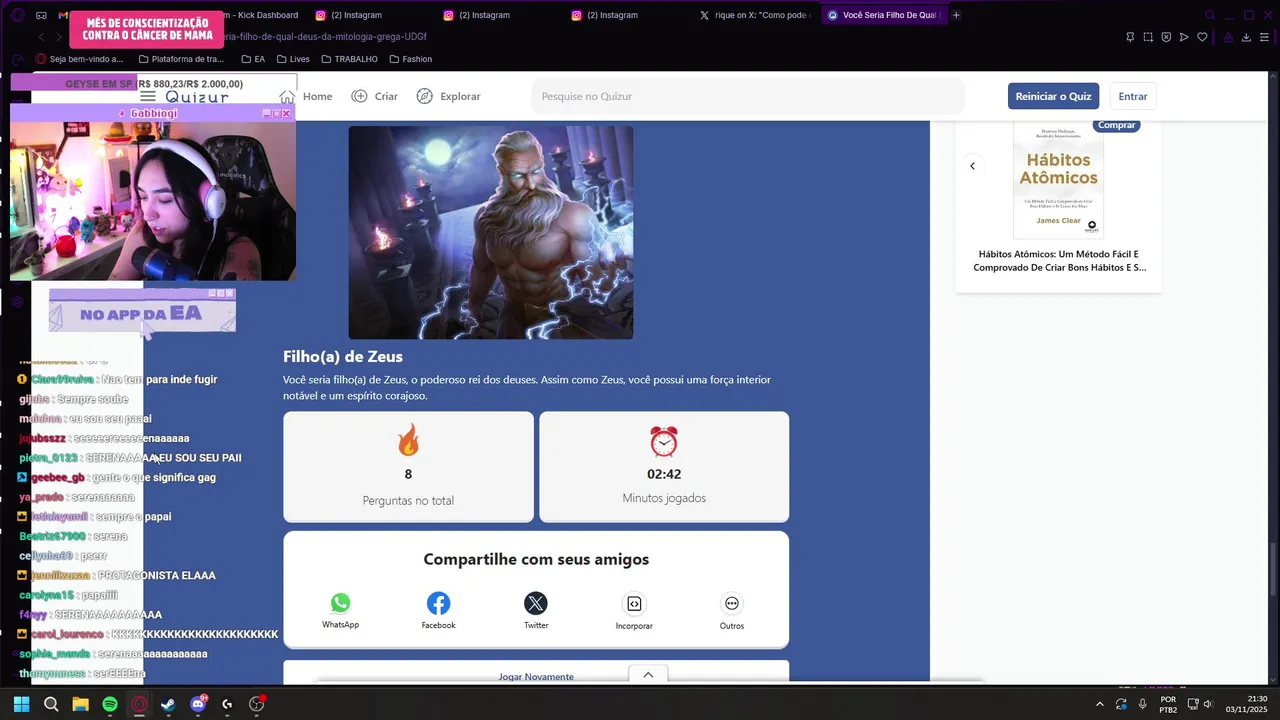Select the Você Seria Filho De Qual tab

885,15
